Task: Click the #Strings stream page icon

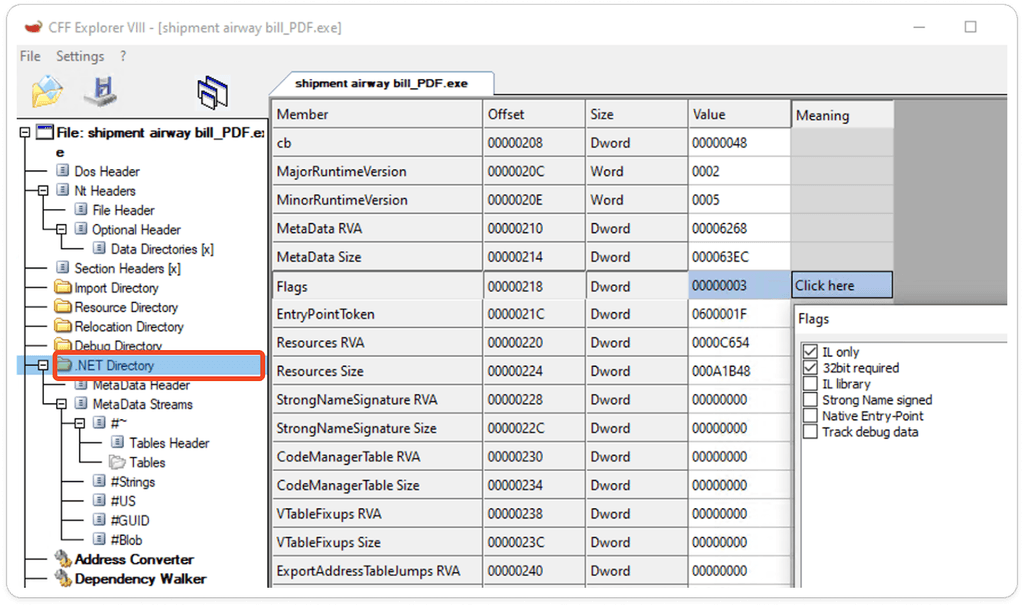Action: click(x=99, y=482)
